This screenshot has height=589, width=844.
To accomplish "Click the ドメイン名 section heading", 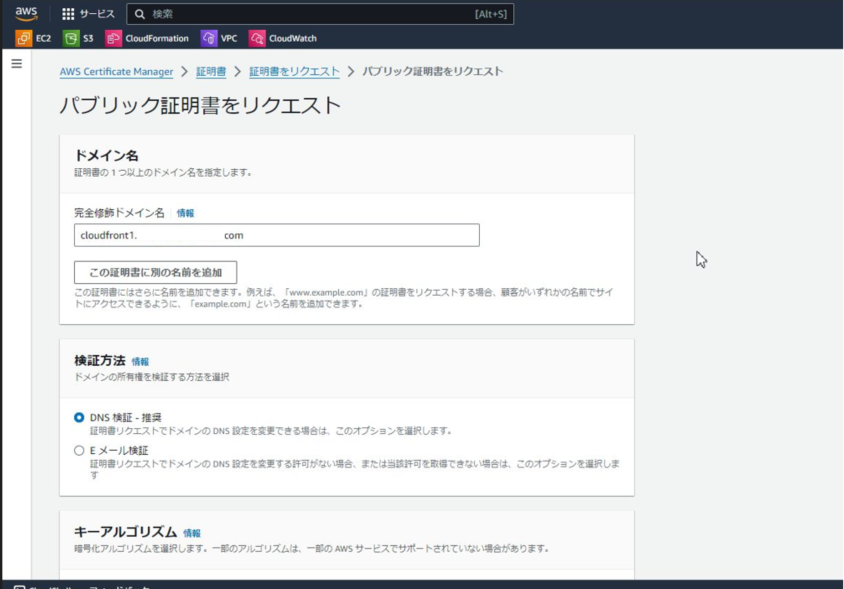I will point(107,156).
